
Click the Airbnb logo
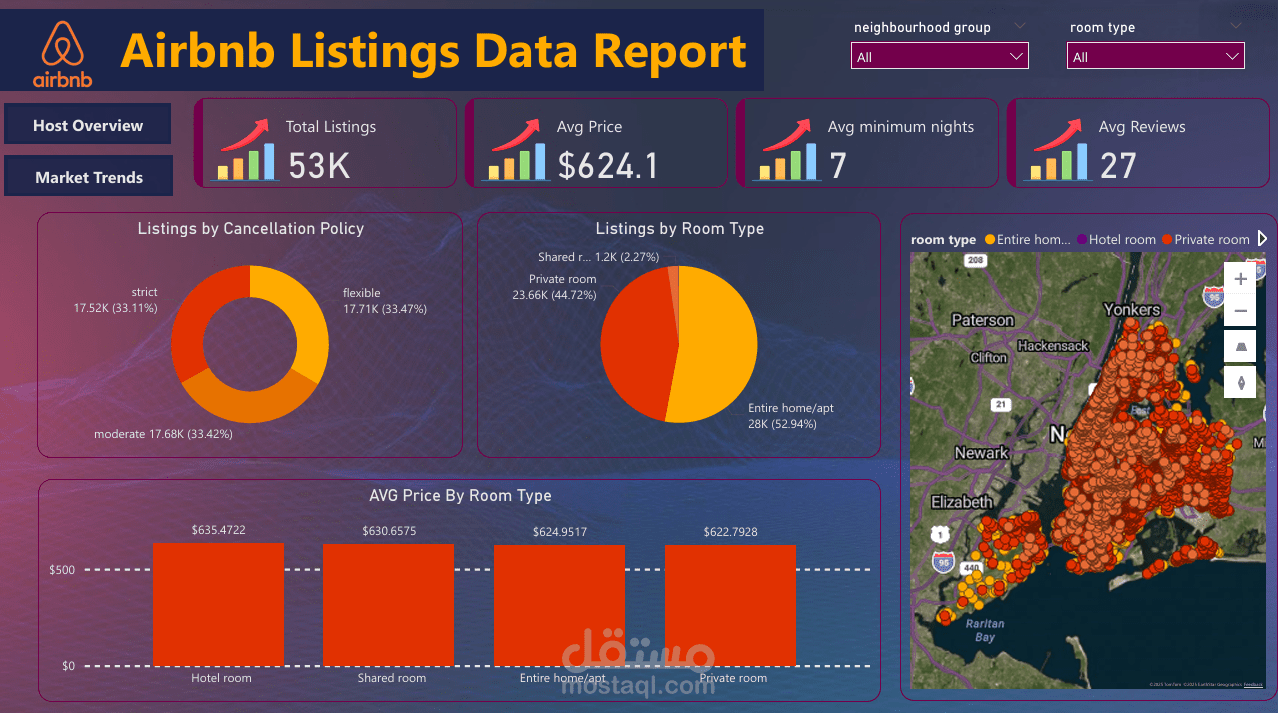pos(62,54)
